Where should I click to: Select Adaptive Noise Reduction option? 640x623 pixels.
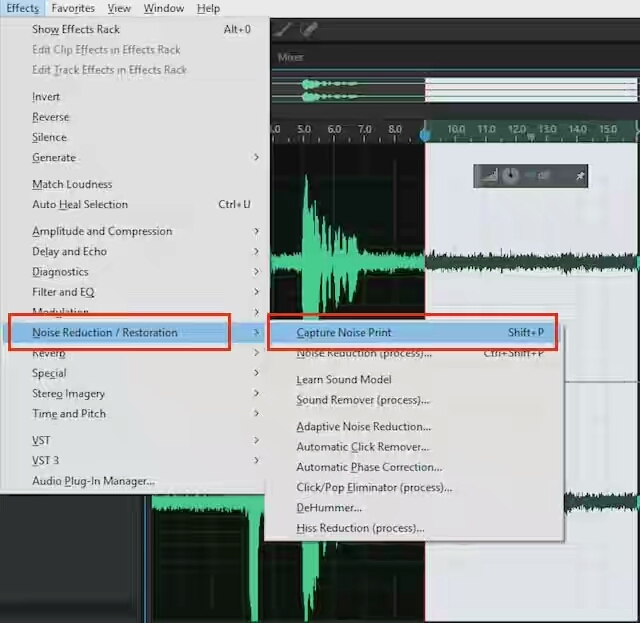tap(363, 427)
